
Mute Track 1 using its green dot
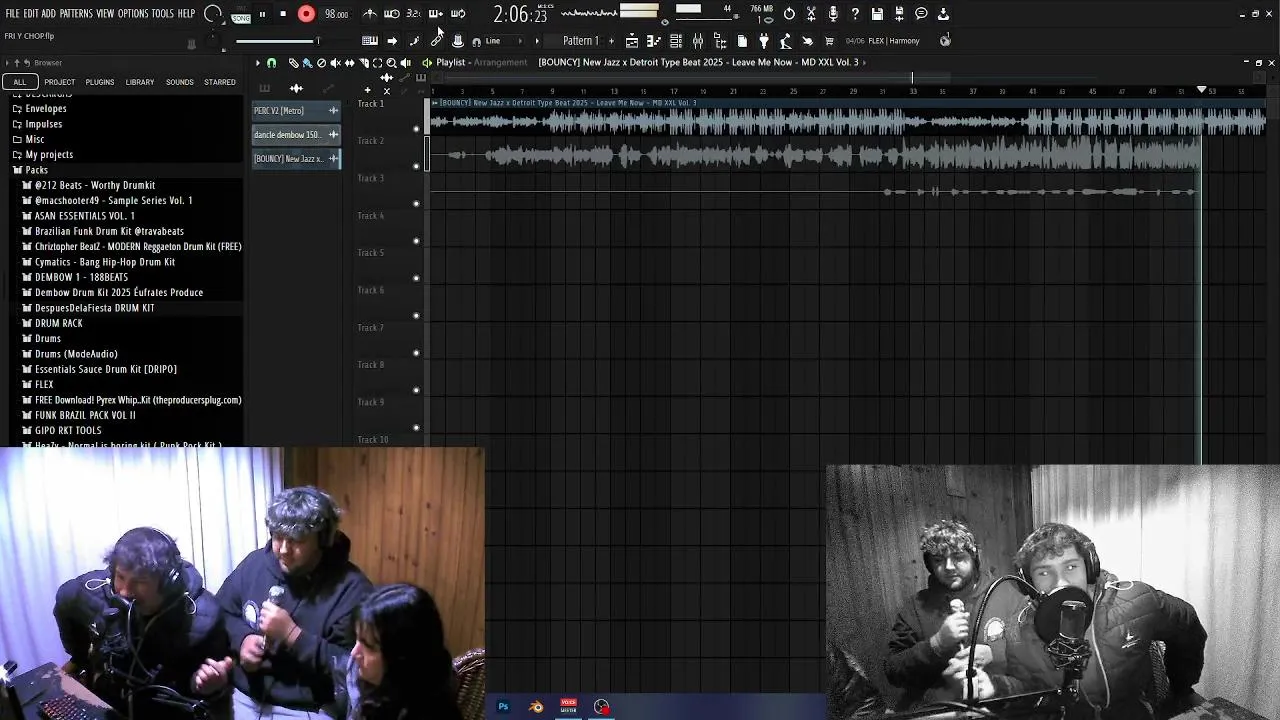tap(416, 128)
